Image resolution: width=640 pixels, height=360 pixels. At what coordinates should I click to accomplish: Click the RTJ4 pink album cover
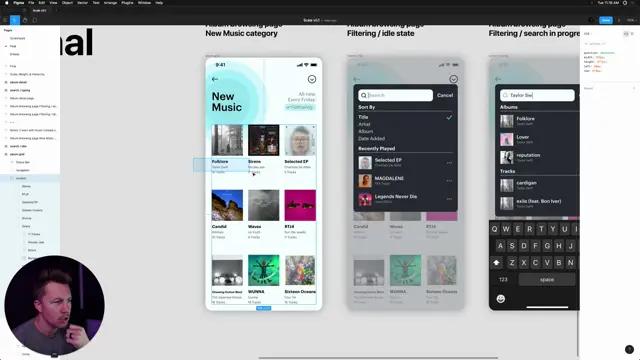pyautogui.click(x=300, y=205)
